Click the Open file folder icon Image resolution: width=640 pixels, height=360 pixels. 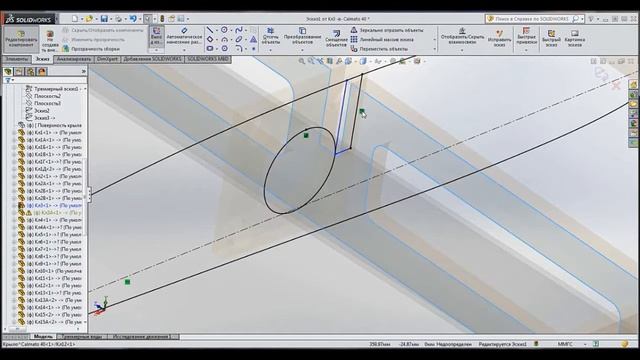[x=89, y=19]
